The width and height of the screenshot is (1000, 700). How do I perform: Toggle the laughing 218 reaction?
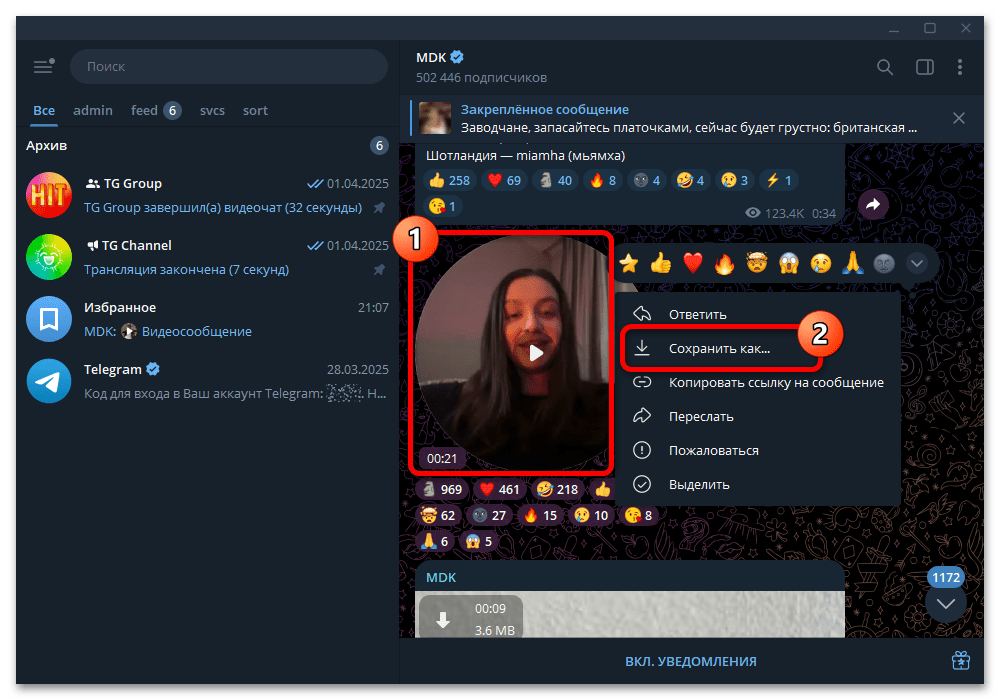pyautogui.click(x=557, y=489)
